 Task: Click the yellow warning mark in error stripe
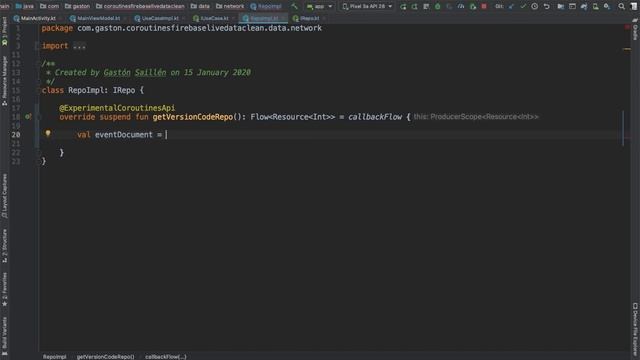click(x=627, y=49)
